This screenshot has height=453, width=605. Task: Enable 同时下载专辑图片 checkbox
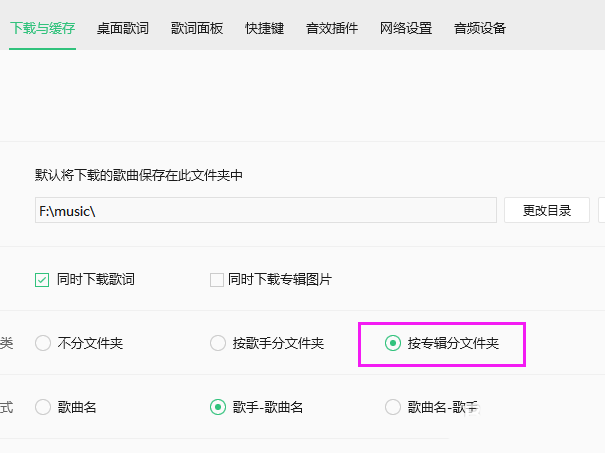click(x=217, y=280)
